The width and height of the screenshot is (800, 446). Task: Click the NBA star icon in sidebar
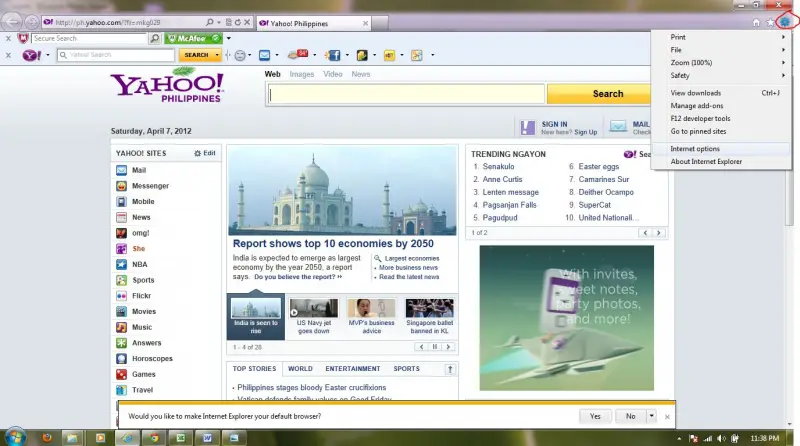[x=121, y=264]
